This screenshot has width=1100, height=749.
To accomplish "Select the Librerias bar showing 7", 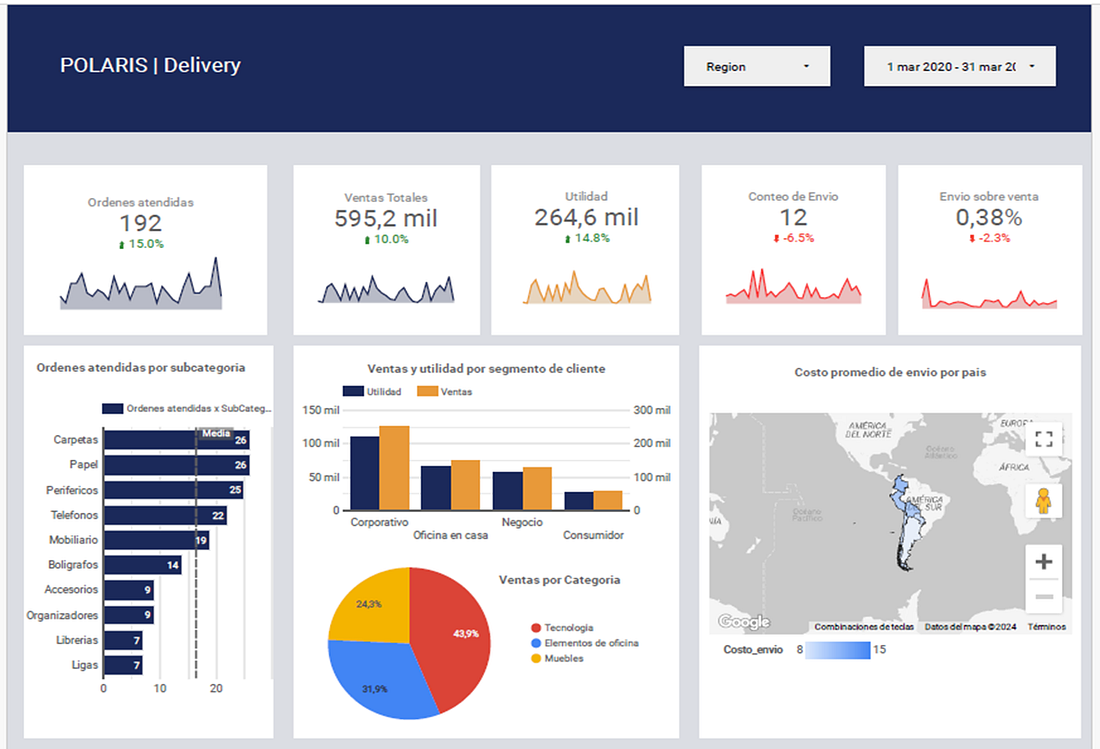I will pos(123,640).
